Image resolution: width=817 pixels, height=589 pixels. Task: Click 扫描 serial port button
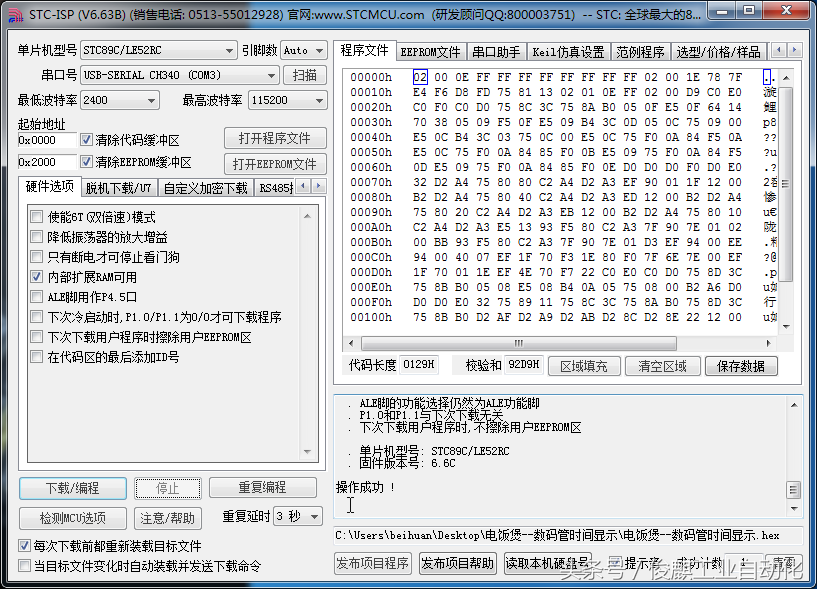tap(305, 75)
